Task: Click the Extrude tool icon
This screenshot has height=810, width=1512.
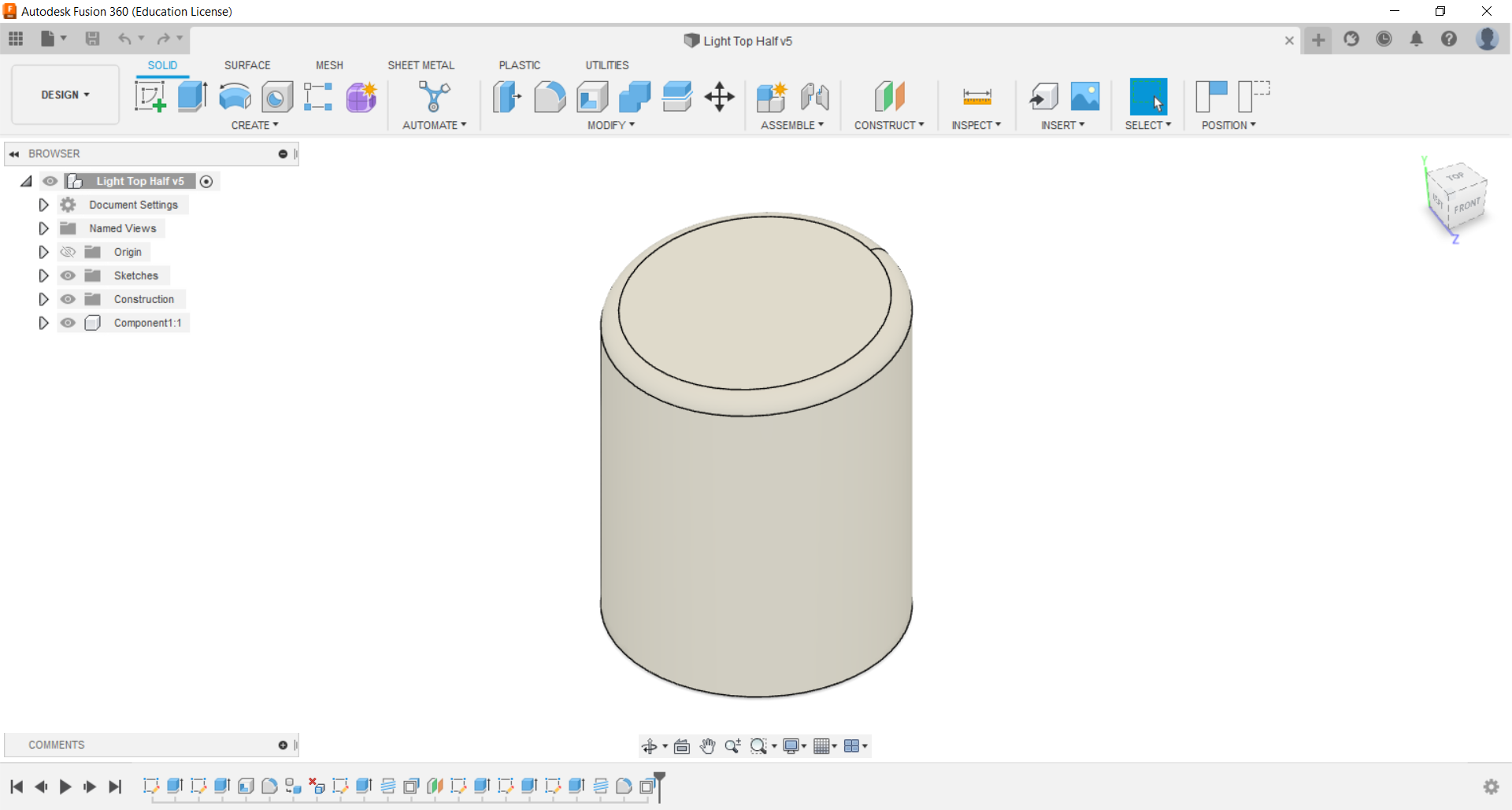Action: coord(192,97)
